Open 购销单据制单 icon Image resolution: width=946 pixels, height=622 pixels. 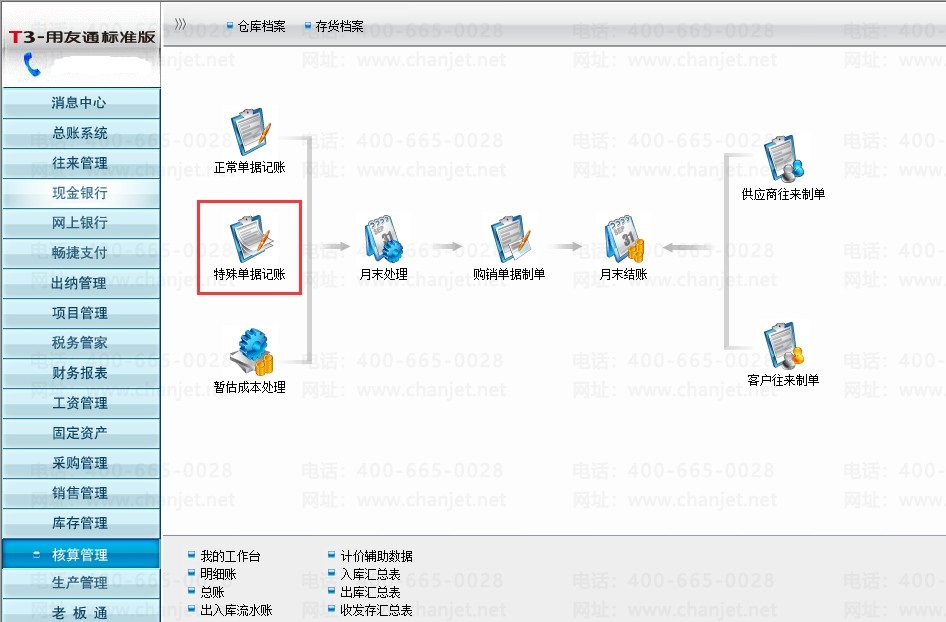point(510,238)
